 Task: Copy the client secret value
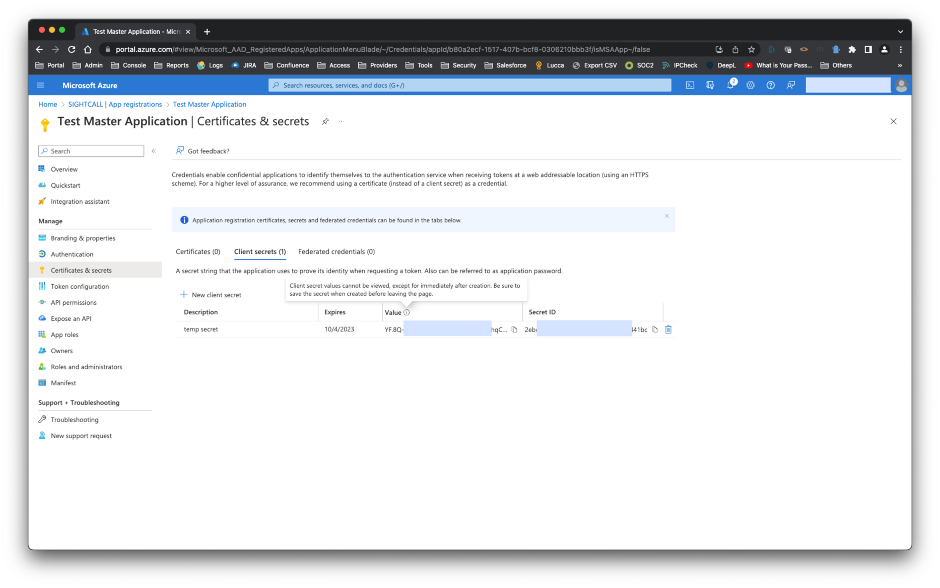pyautogui.click(x=514, y=329)
